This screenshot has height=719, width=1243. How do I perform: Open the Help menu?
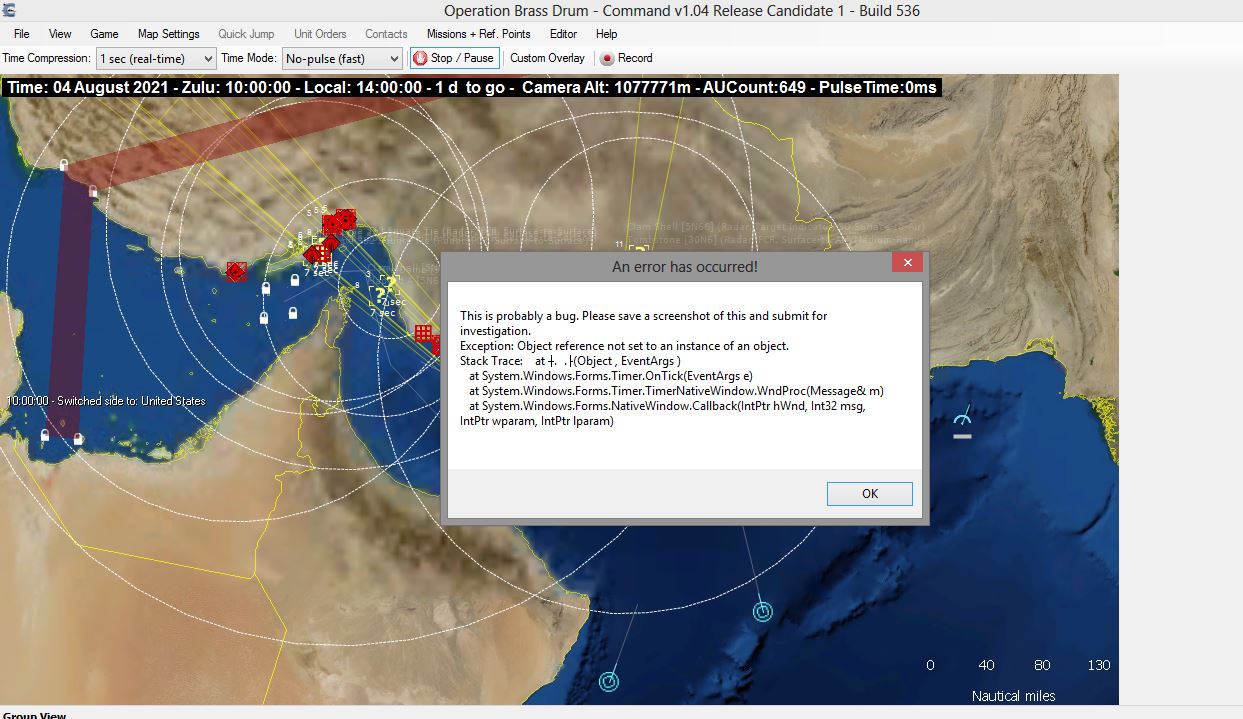[606, 34]
